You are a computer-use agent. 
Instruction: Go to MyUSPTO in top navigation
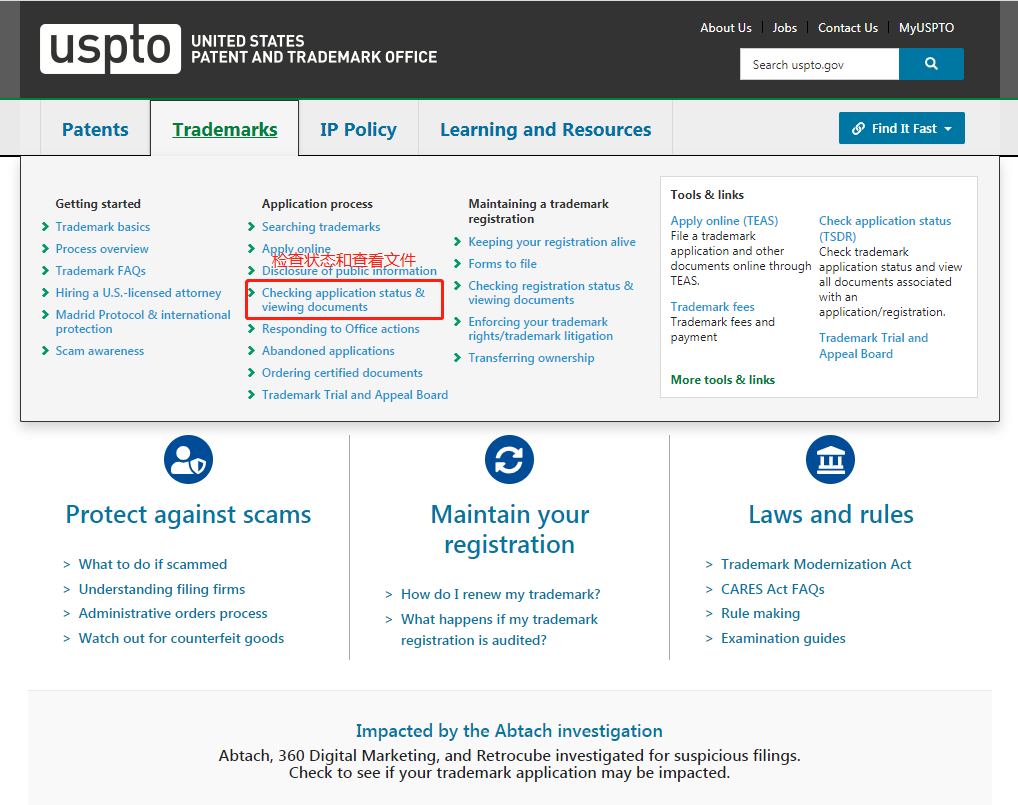(926, 28)
